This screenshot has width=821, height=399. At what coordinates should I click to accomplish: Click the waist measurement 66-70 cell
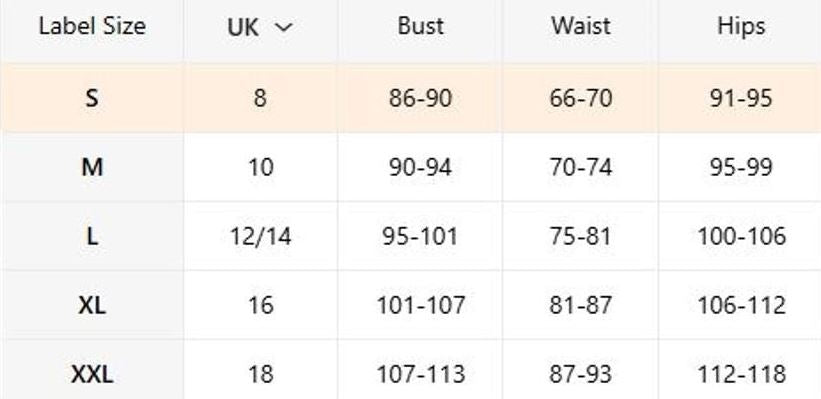(580, 98)
